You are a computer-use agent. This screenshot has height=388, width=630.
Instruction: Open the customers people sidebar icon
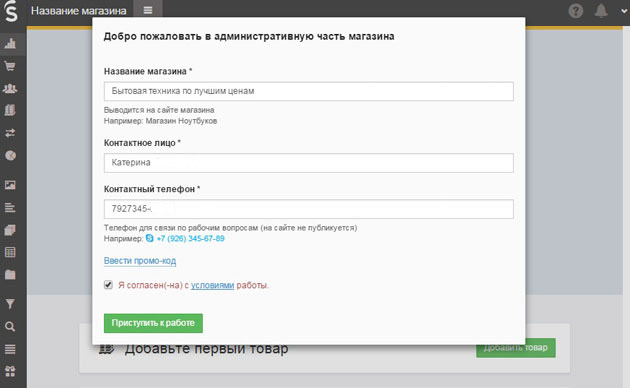point(10,88)
